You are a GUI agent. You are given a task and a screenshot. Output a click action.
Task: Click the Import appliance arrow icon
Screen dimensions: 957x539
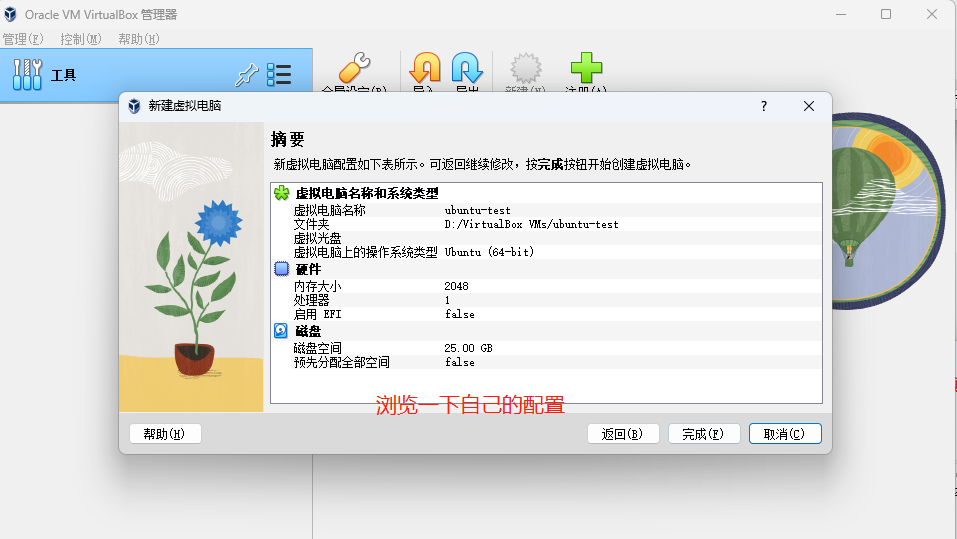425,67
